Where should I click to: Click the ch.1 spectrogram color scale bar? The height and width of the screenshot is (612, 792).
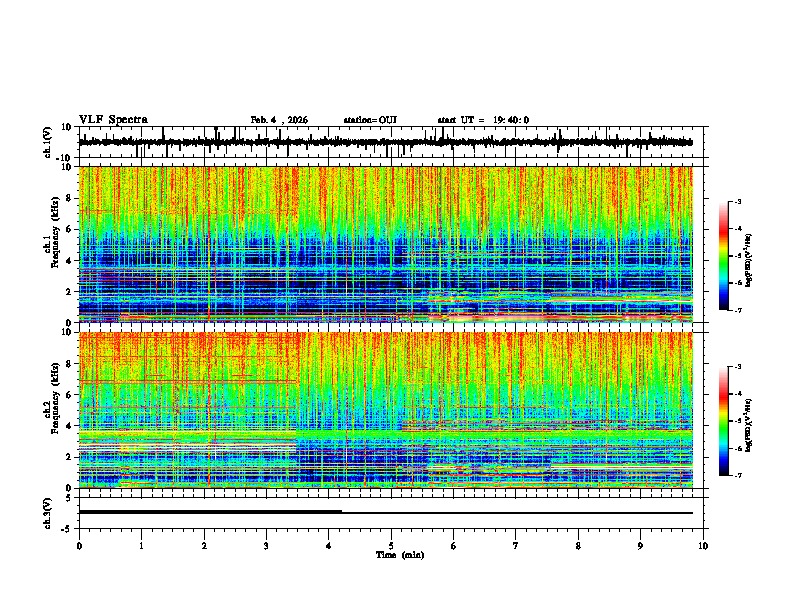pyautogui.click(x=724, y=256)
